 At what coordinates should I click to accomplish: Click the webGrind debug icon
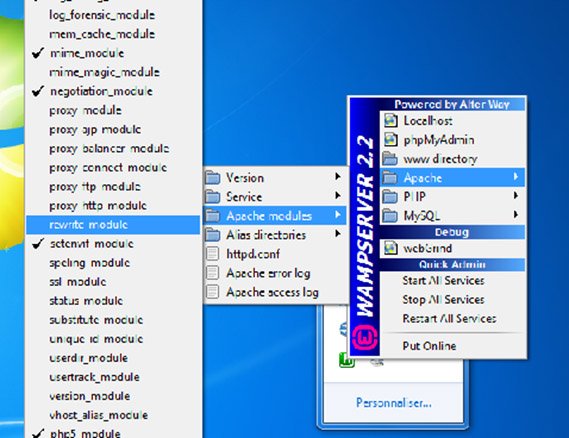(391, 248)
